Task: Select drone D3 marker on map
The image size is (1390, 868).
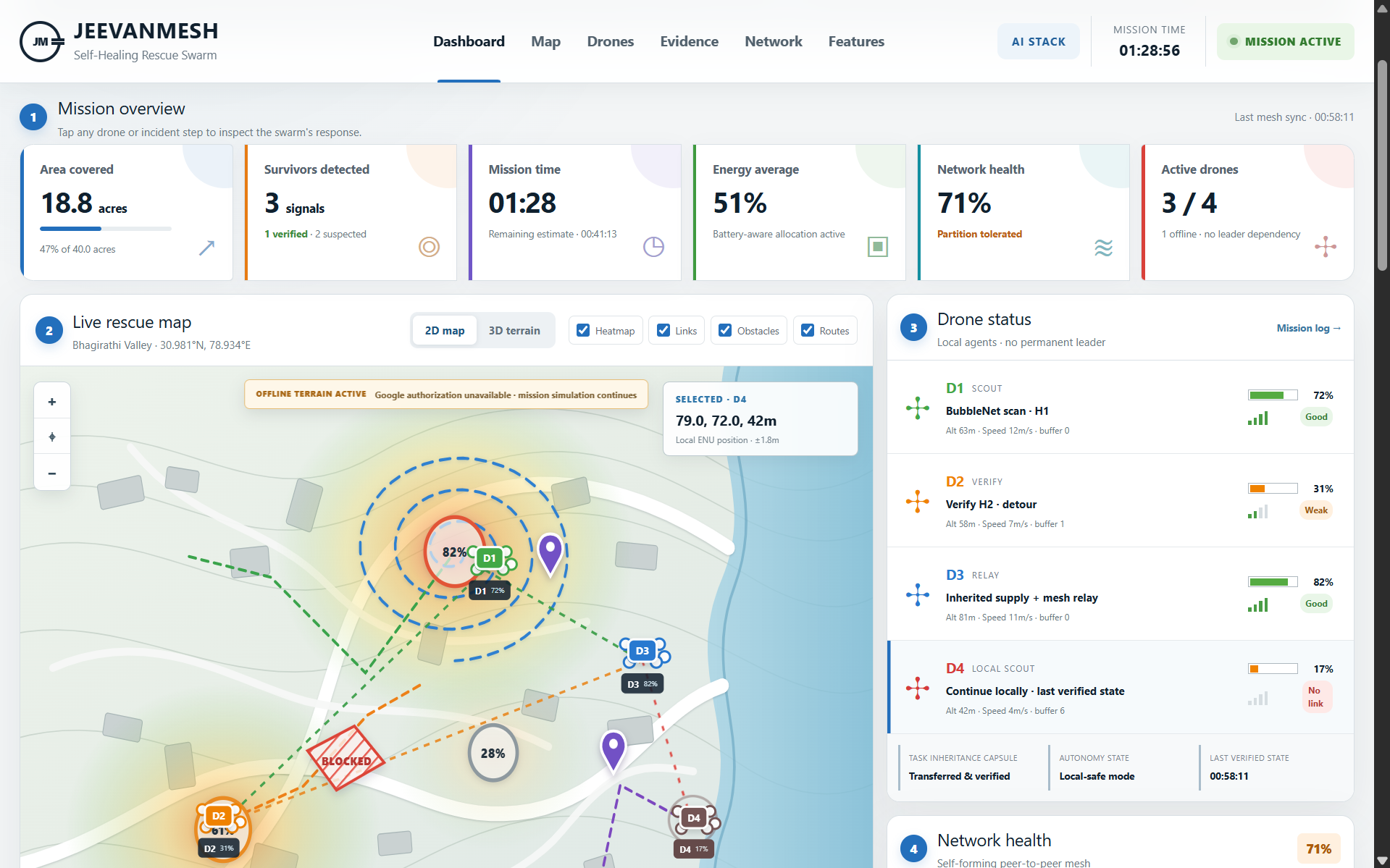Action: click(x=642, y=651)
